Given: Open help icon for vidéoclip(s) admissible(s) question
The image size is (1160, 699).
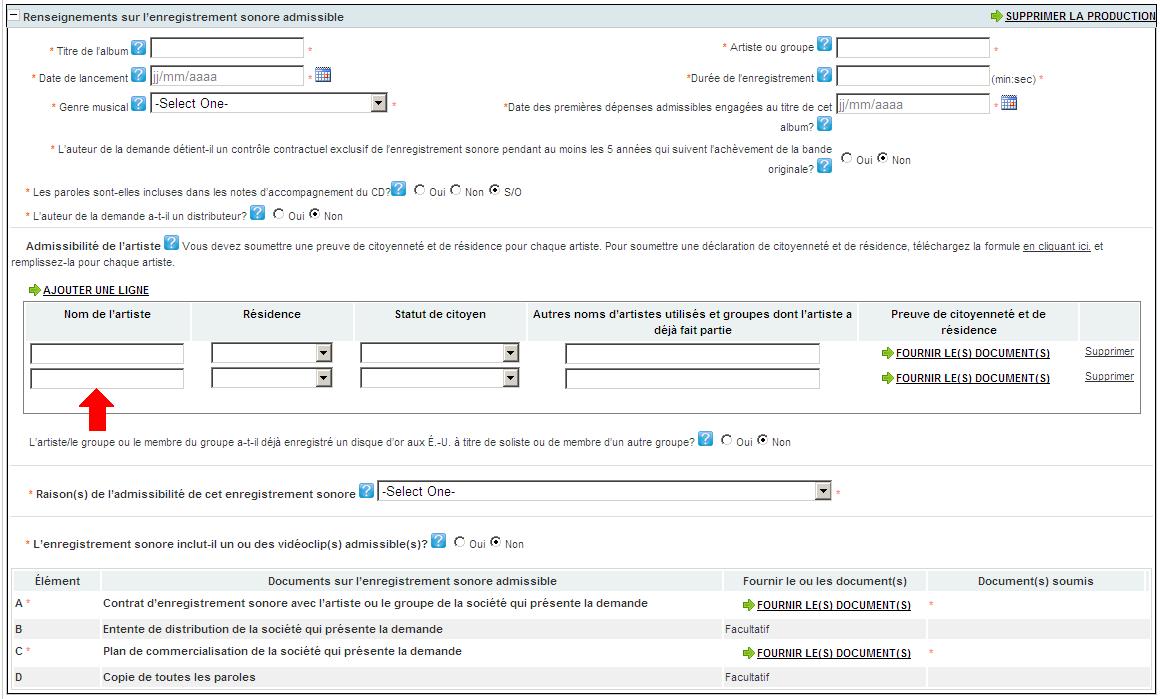Looking at the screenshot, I should (x=439, y=541).
